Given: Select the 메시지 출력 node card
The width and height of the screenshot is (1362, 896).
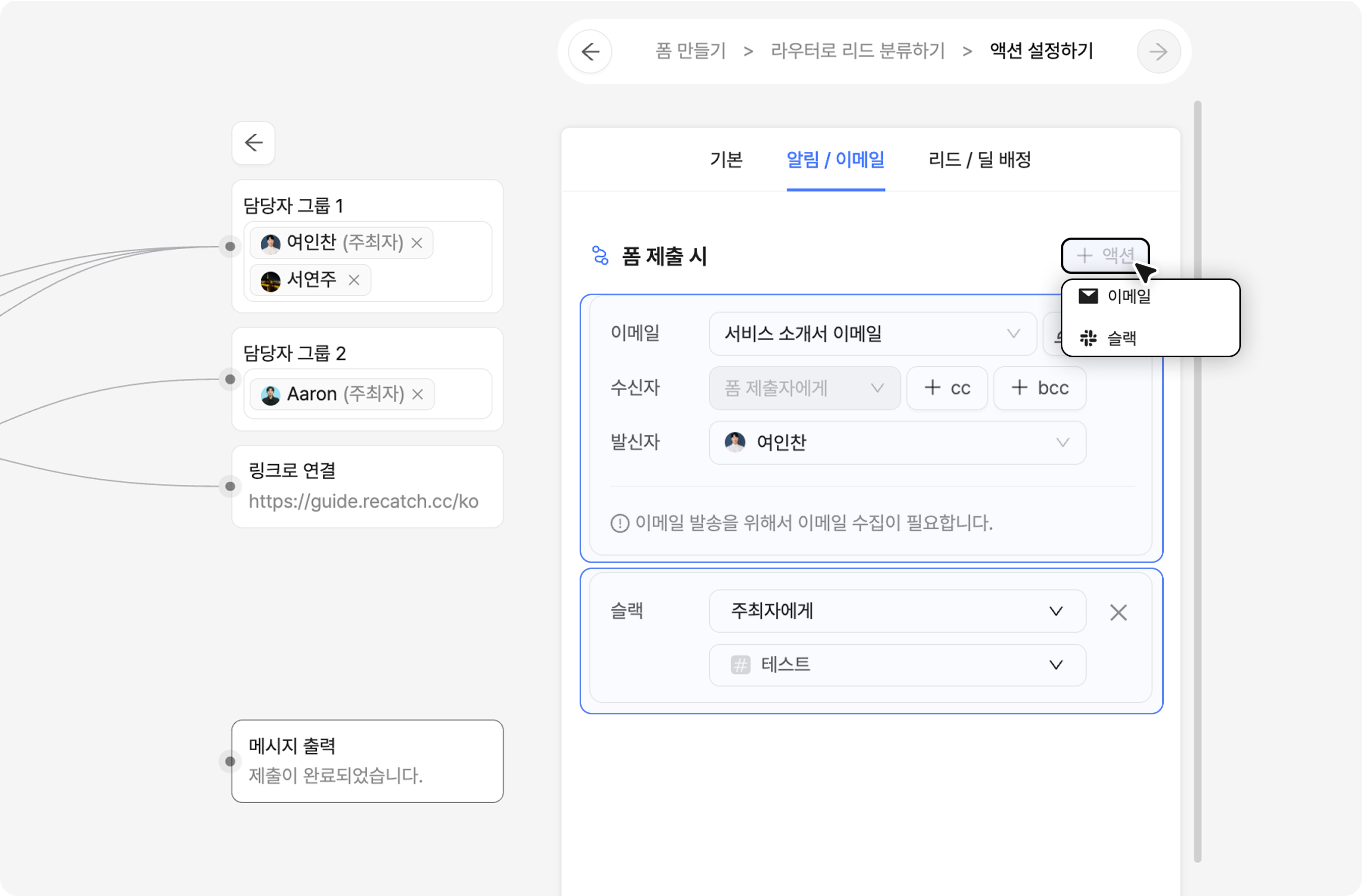Looking at the screenshot, I should pos(367,761).
